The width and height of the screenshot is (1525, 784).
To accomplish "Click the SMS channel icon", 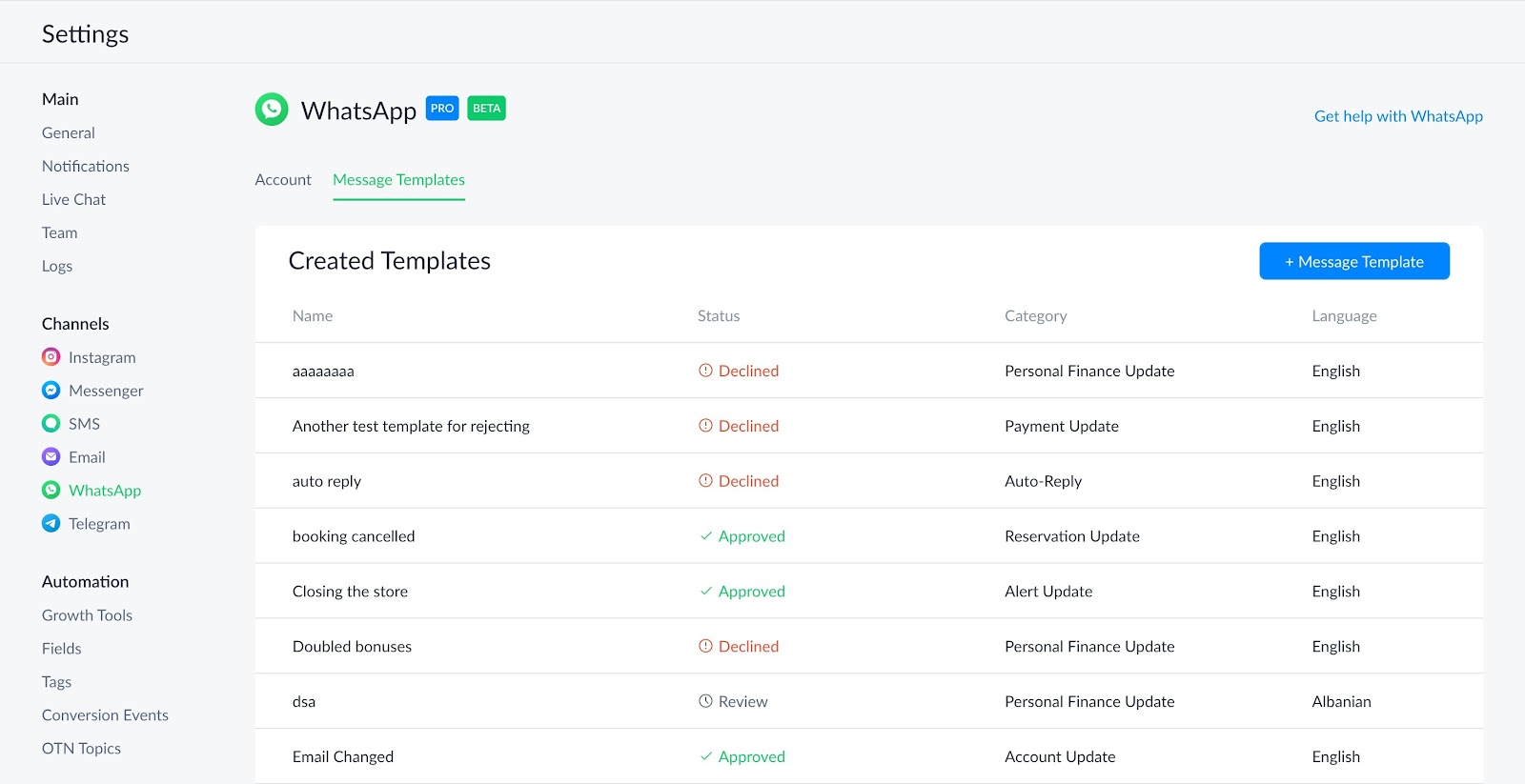I will pyautogui.click(x=51, y=424).
